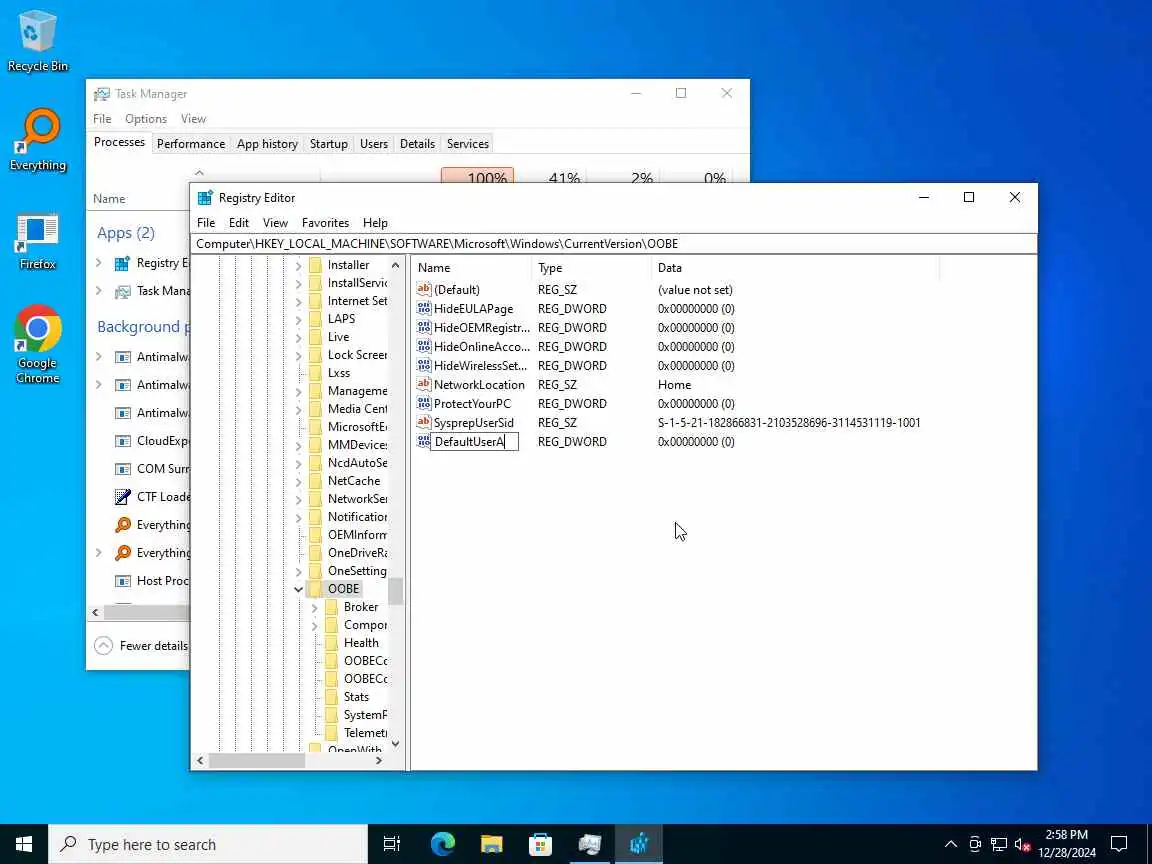Switch to Task Manager via taskbar icon

(x=589, y=844)
